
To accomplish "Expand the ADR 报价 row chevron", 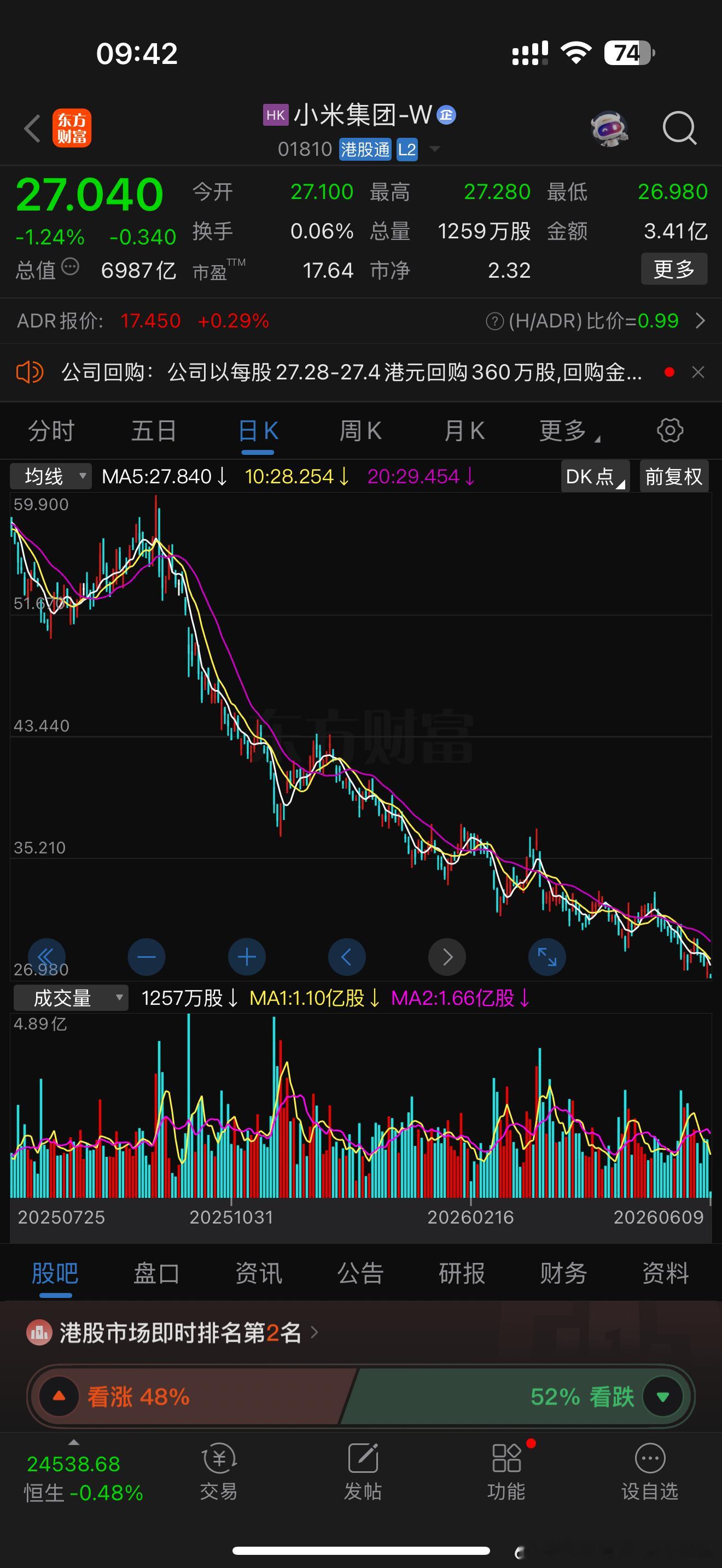I will [700, 321].
